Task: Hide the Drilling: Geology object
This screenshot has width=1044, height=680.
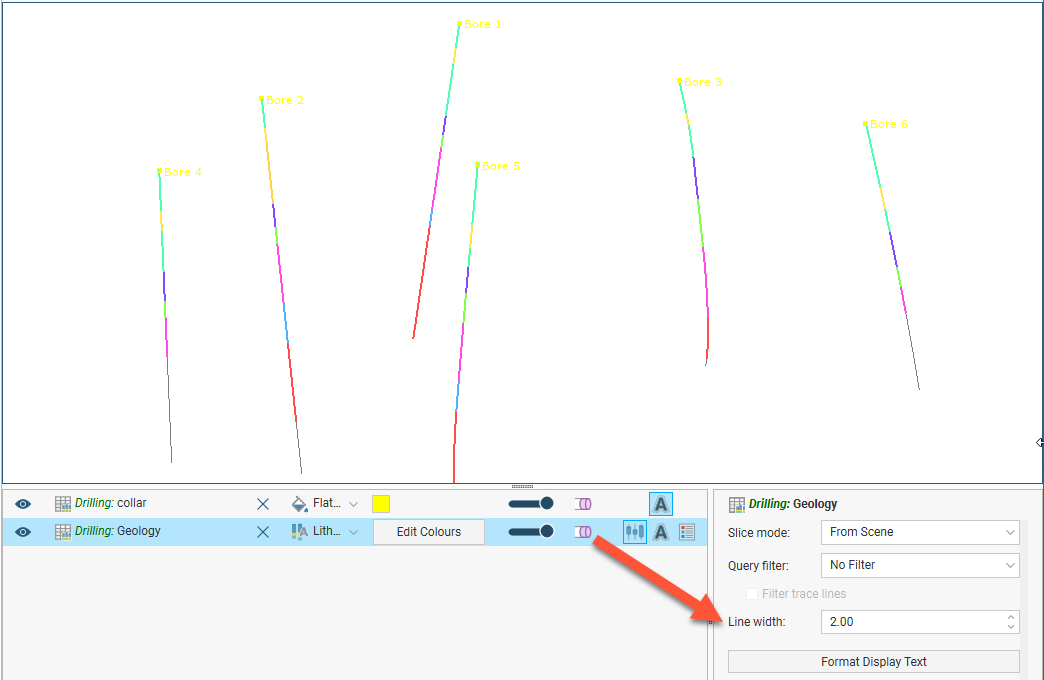Action: 23,532
